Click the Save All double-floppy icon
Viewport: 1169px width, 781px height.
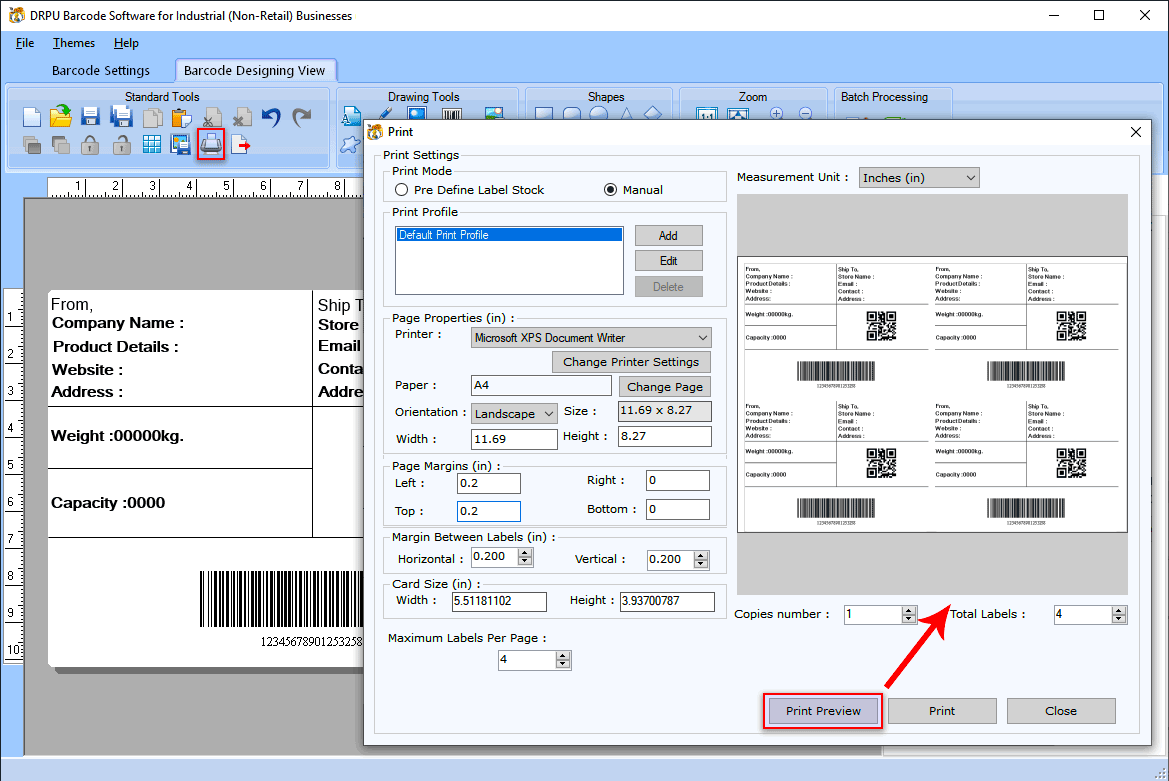121,116
